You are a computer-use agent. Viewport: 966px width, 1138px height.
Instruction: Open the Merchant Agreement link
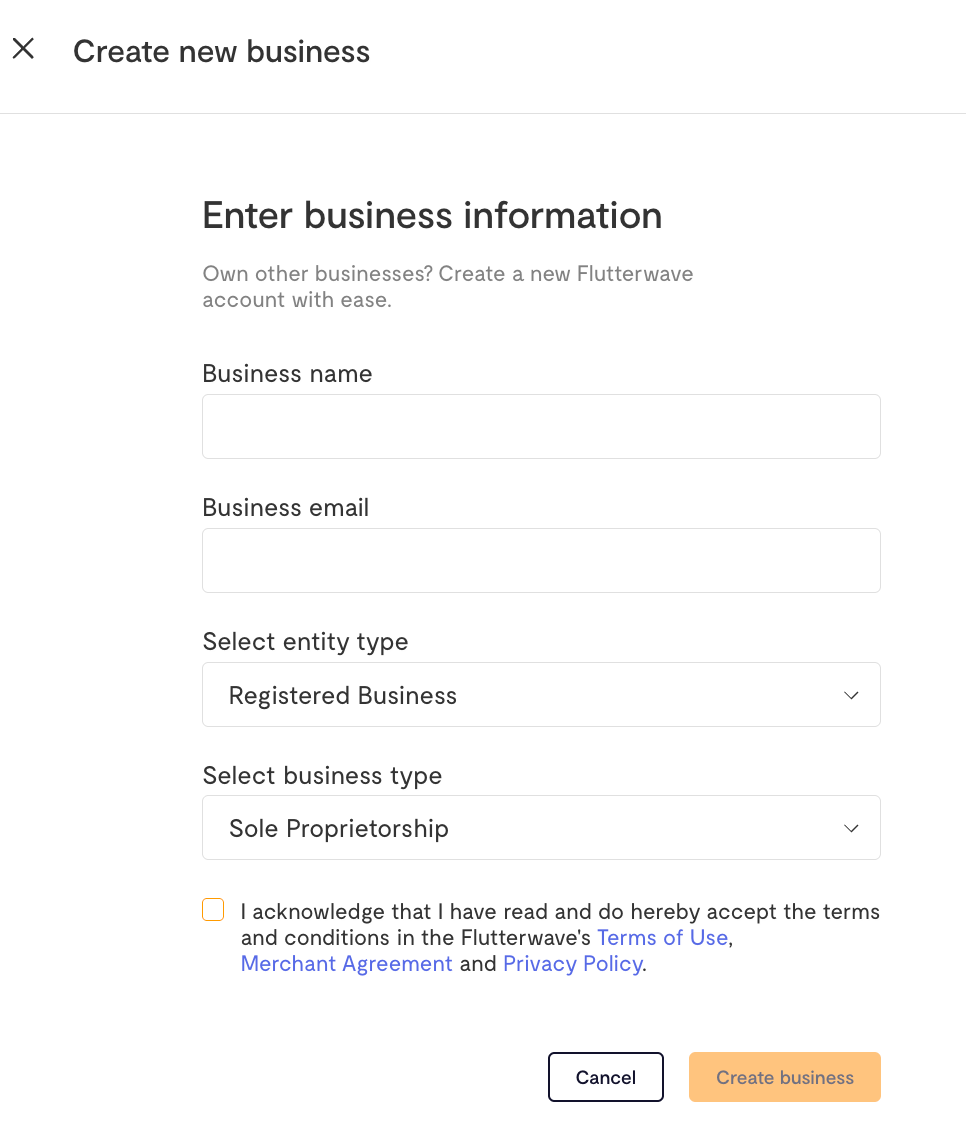(346, 964)
